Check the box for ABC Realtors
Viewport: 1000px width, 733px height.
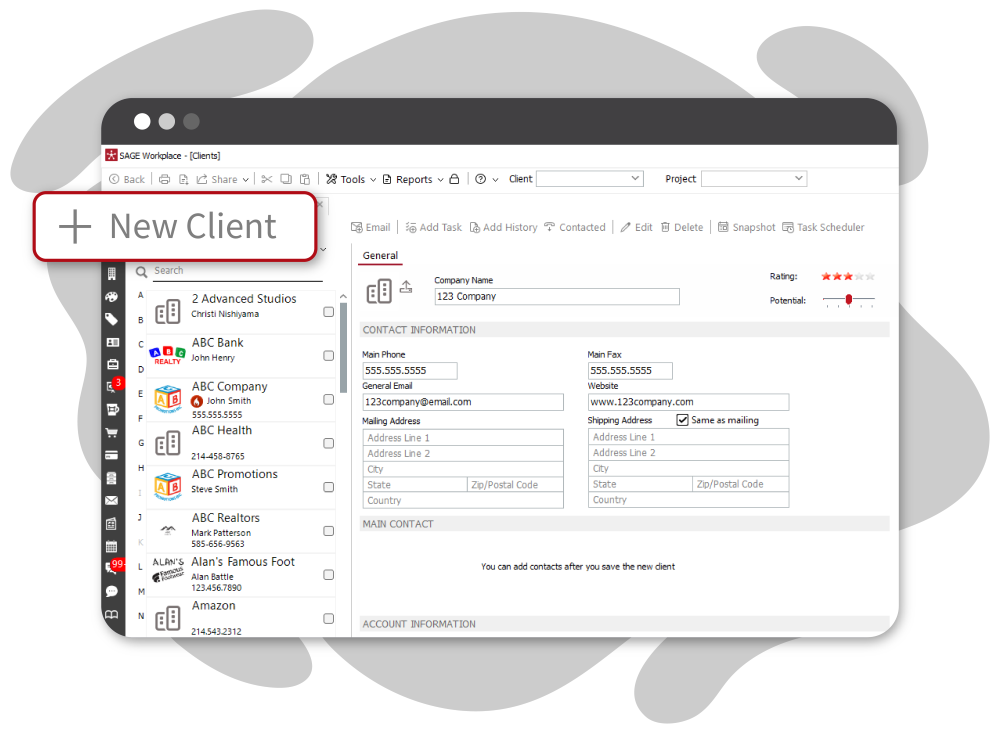[328, 531]
